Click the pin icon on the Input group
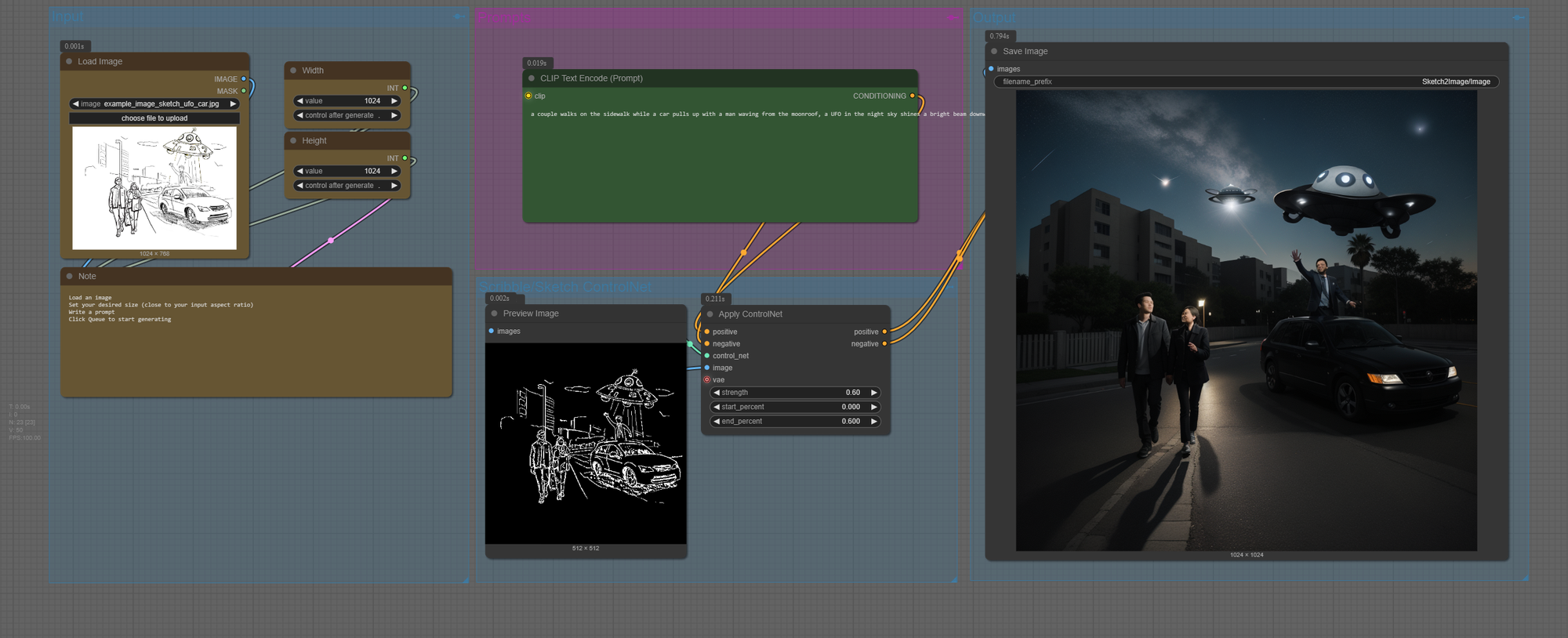 pyautogui.click(x=459, y=16)
